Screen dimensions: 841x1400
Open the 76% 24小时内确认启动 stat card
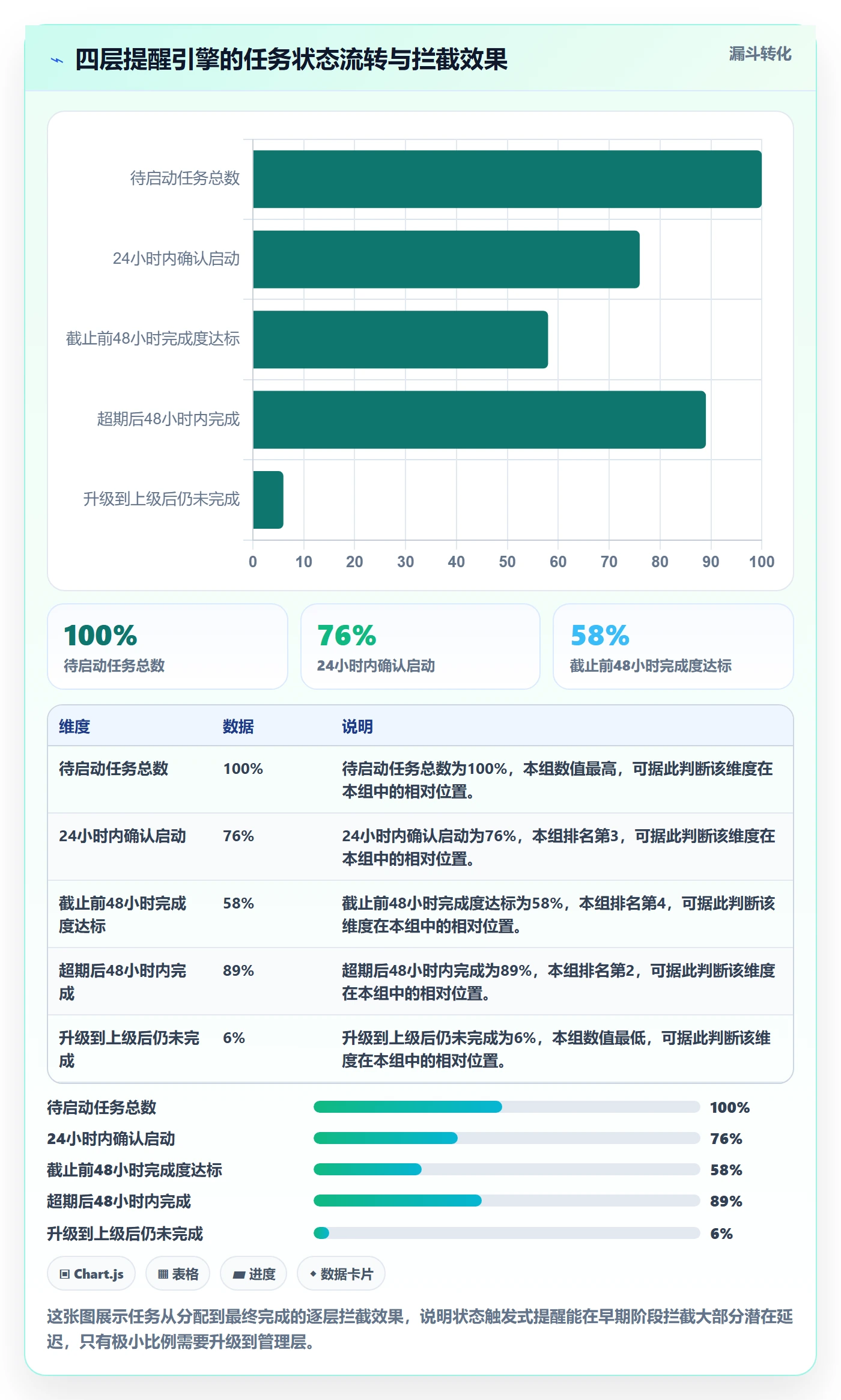coord(421,647)
